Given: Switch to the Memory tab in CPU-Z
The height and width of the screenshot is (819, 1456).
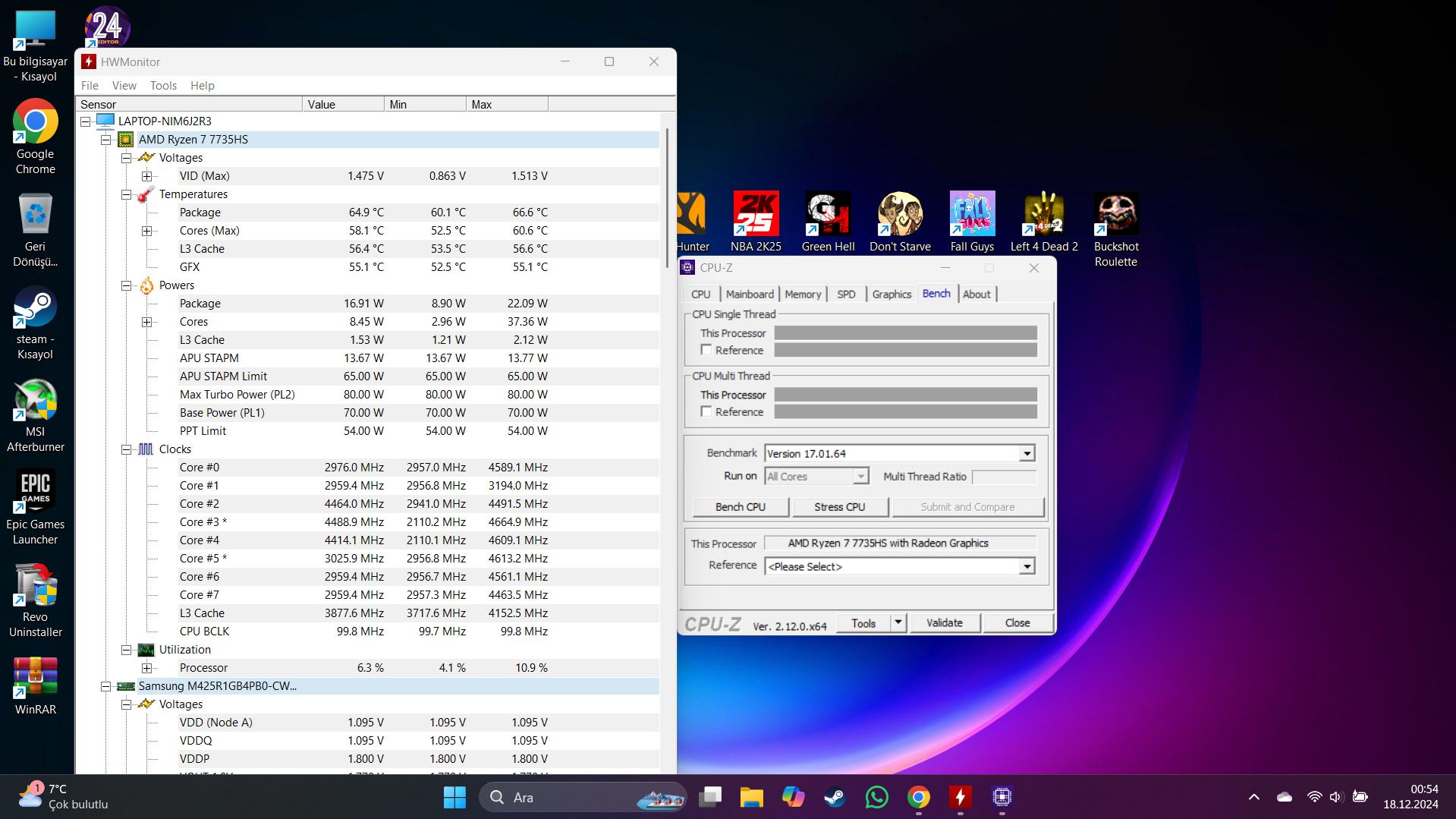Looking at the screenshot, I should click(x=802, y=295).
